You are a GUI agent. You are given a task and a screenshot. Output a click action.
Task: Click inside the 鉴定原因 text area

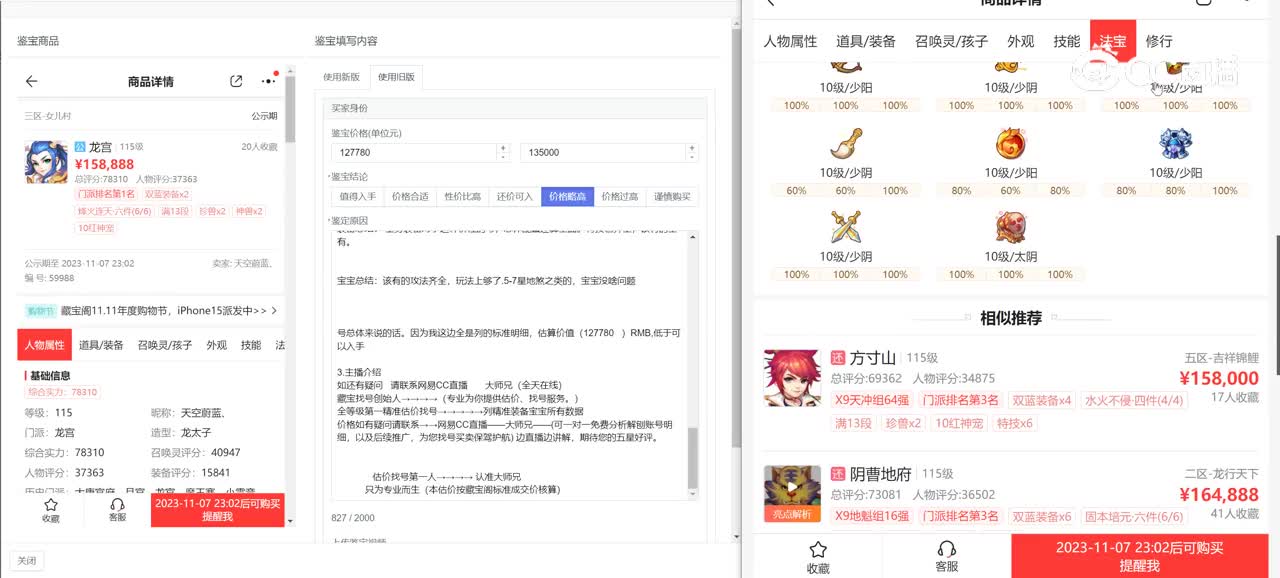[510, 364]
